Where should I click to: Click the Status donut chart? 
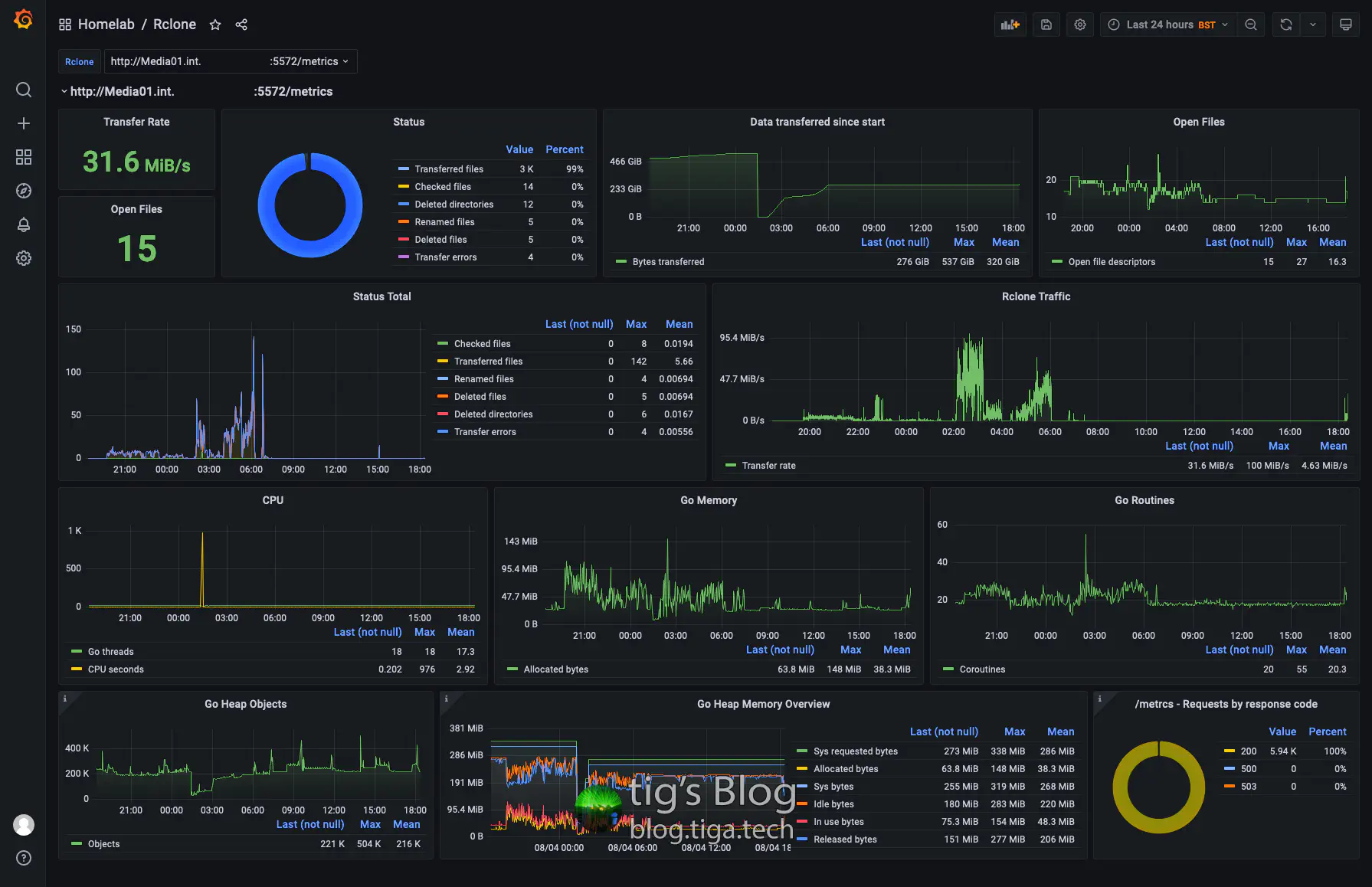point(310,205)
